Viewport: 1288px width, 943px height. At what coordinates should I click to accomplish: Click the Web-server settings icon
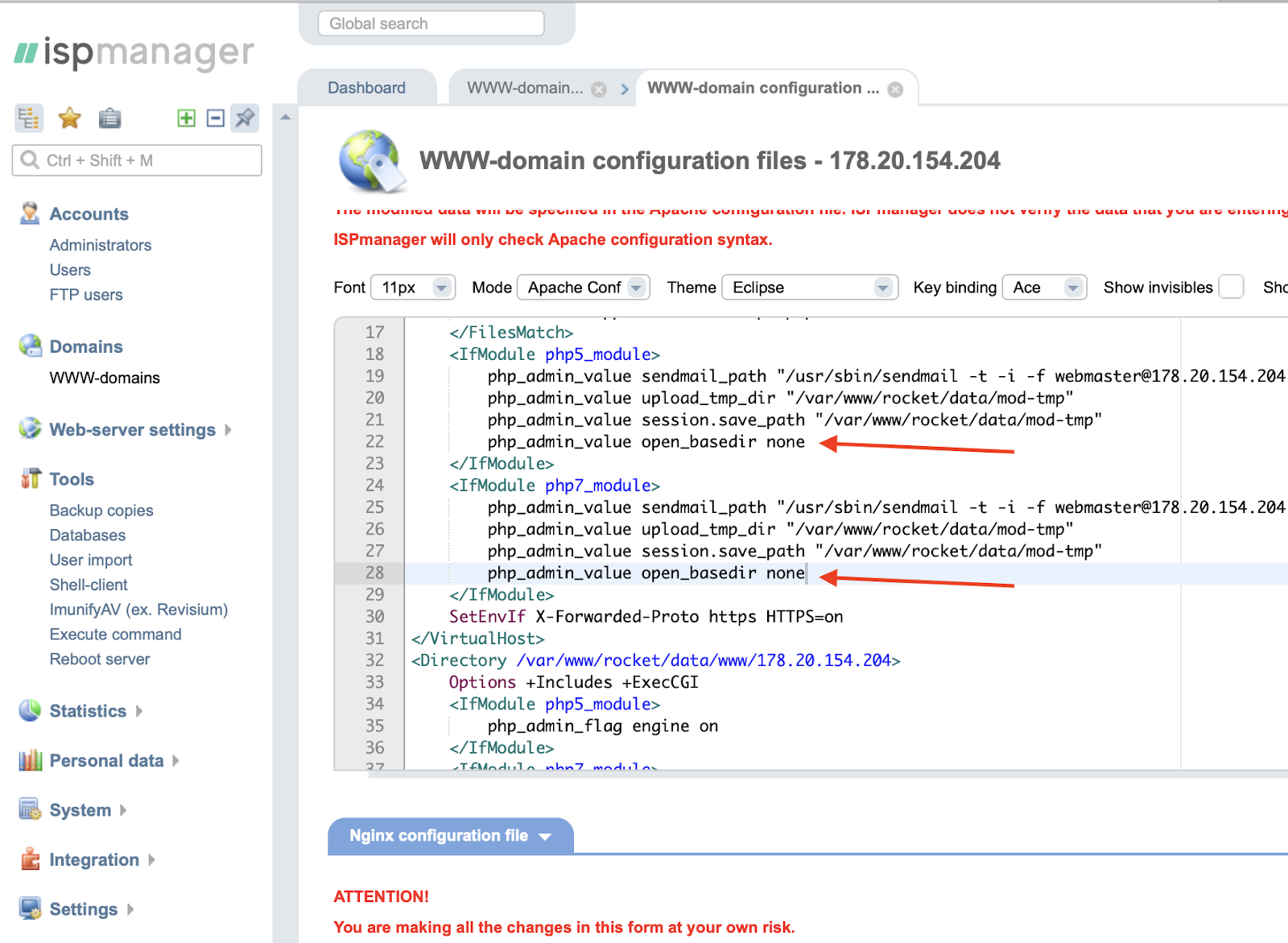[x=30, y=428]
